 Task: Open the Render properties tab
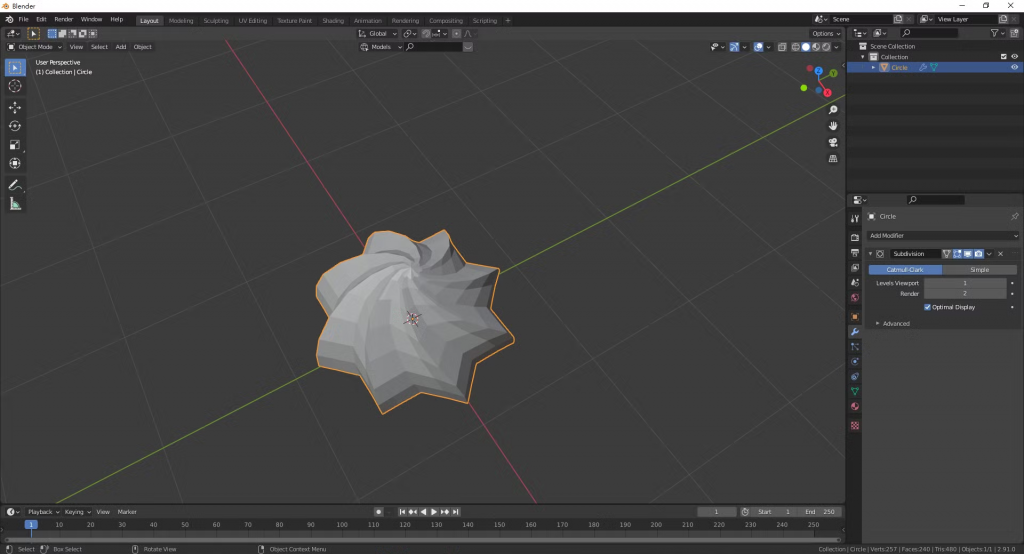pos(854,238)
